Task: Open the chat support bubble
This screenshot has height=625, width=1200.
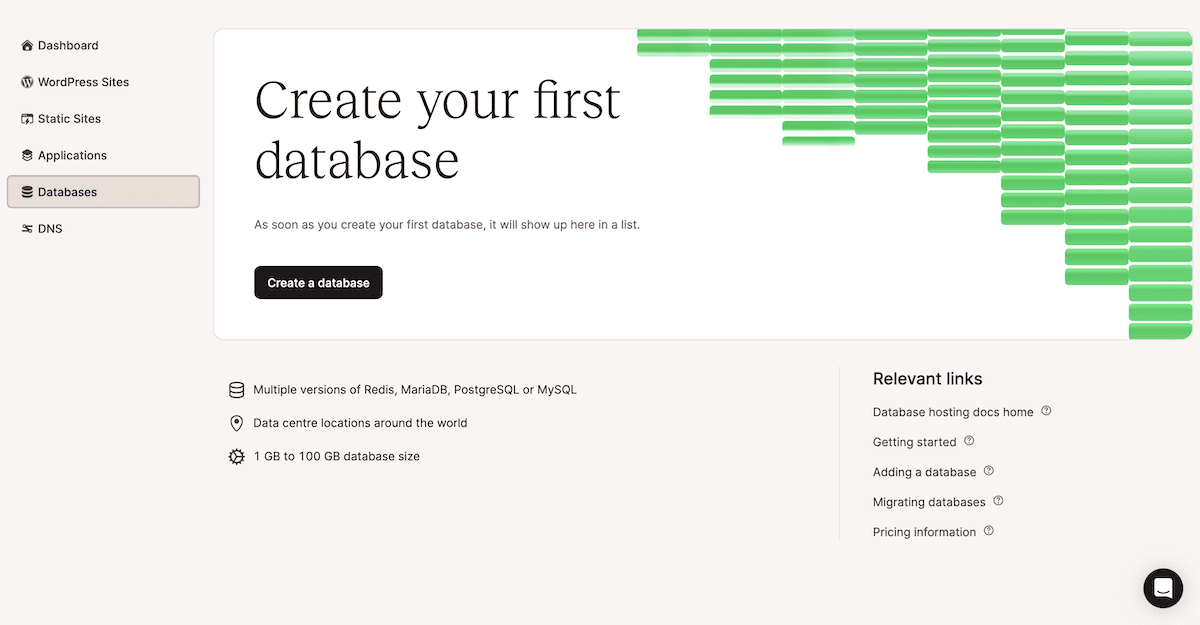Action: tap(1163, 588)
